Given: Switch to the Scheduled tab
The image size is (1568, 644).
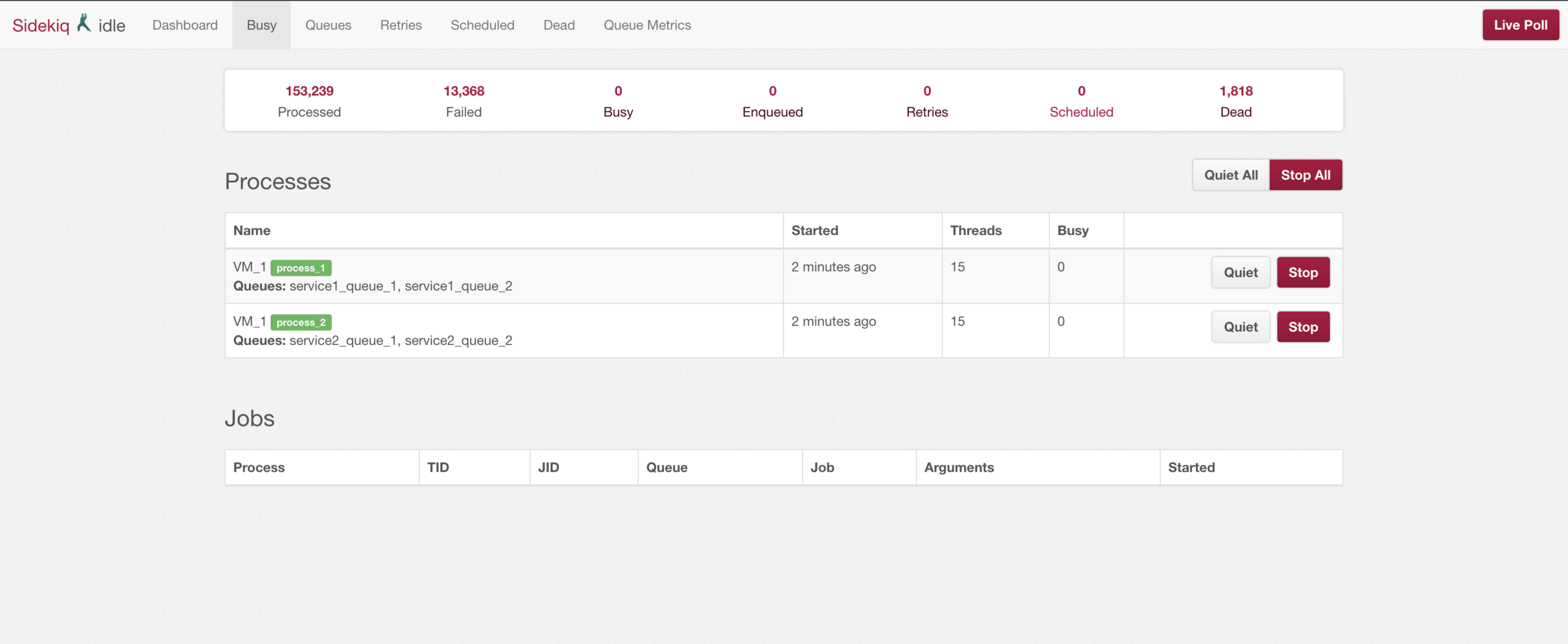Looking at the screenshot, I should [482, 25].
